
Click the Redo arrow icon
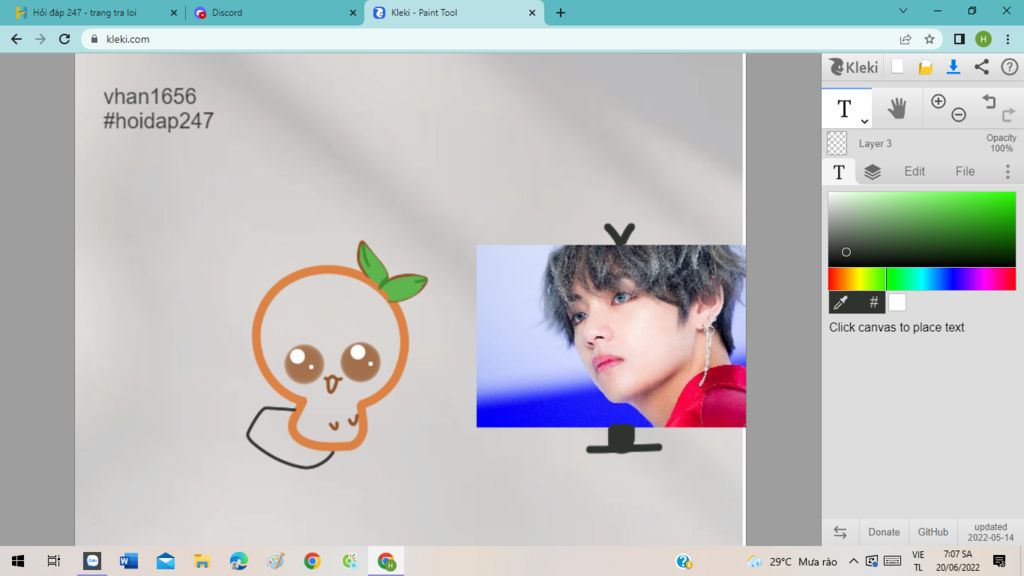pyautogui.click(x=1008, y=115)
